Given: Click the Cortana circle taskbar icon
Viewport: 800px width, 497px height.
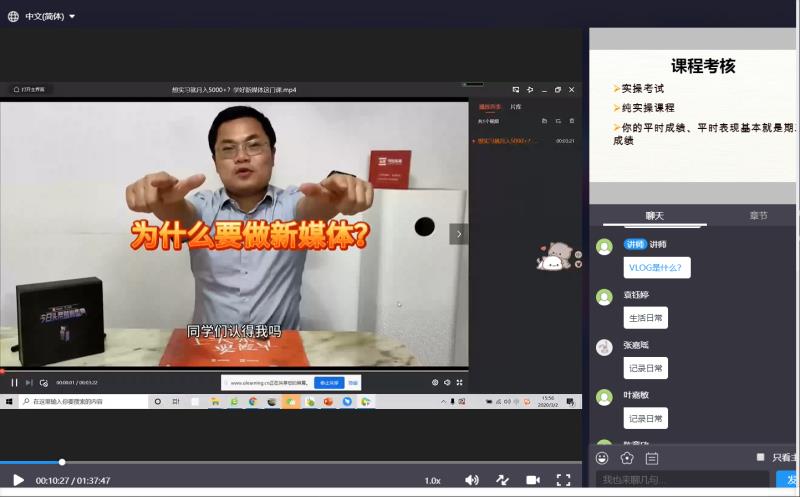Looking at the screenshot, I should 158,402.
